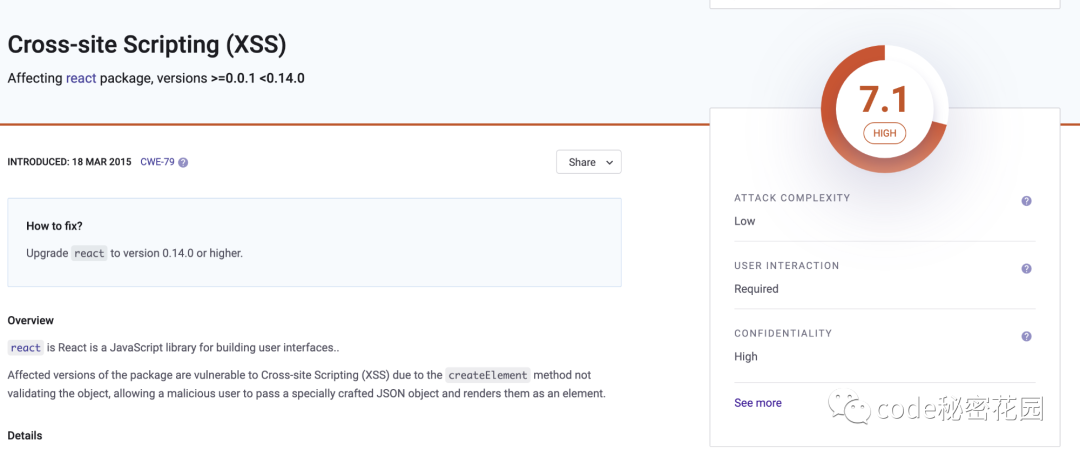Select the Overview section heading
Image resolution: width=1080 pixels, height=456 pixels.
pyautogui.click(x=30, y=320)
